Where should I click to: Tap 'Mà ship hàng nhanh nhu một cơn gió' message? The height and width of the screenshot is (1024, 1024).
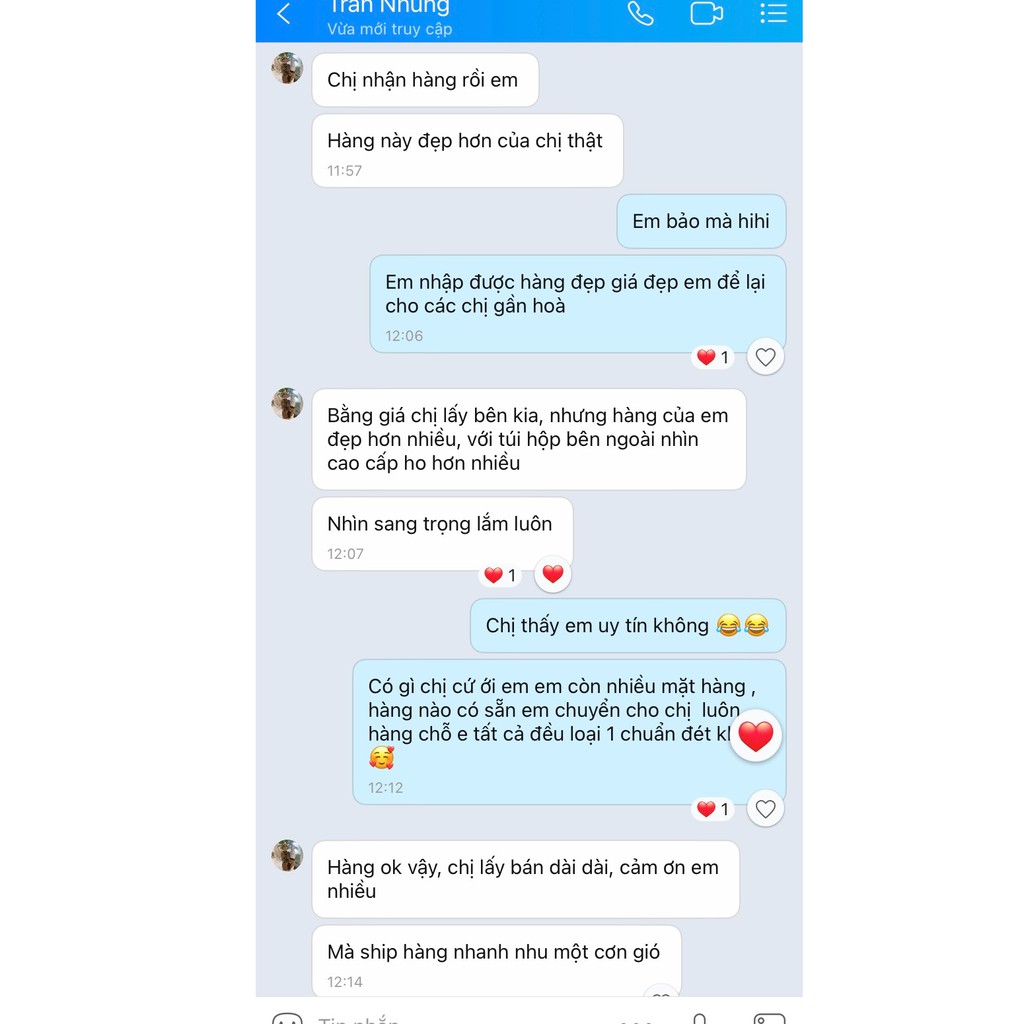coord(496,961)
